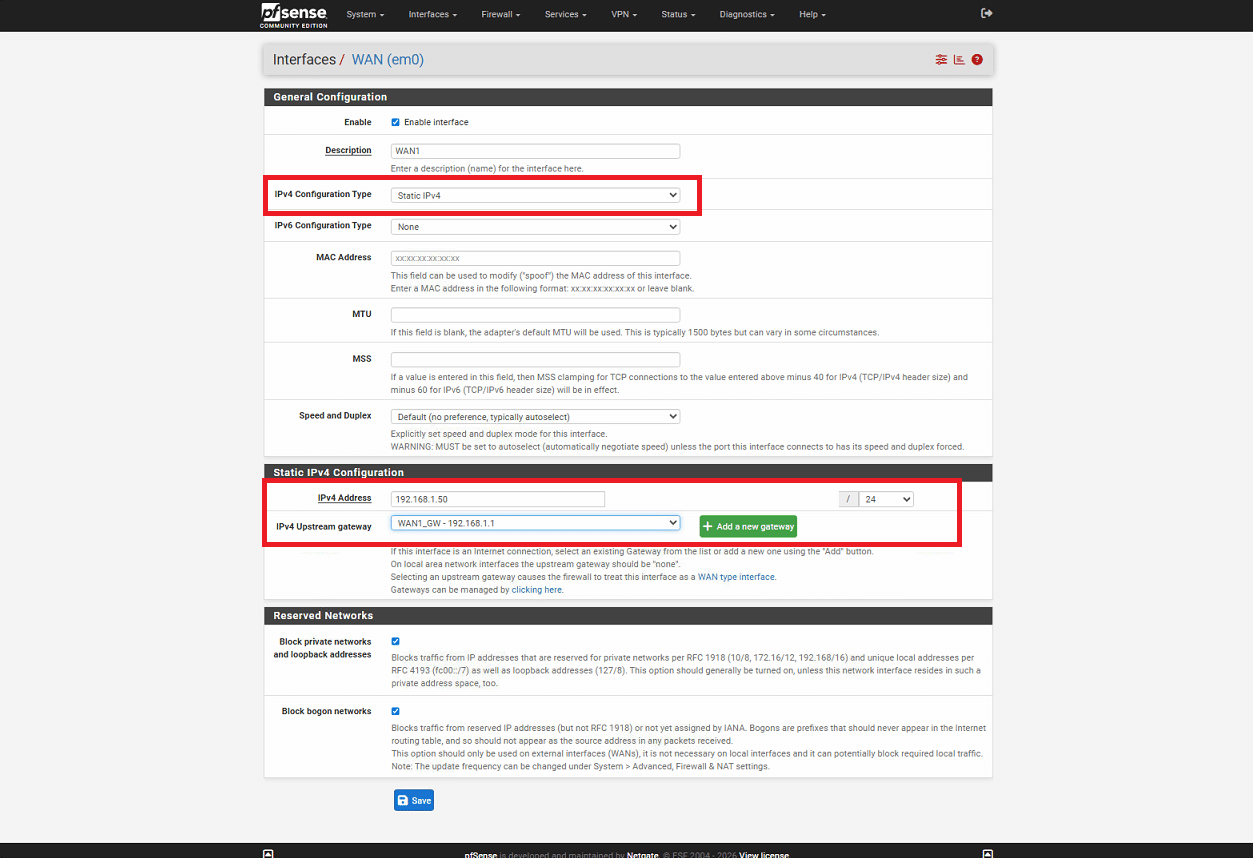Open the Related status graph icon
The width and height of the screenshot is (1253, 861).
pos(959,60)
